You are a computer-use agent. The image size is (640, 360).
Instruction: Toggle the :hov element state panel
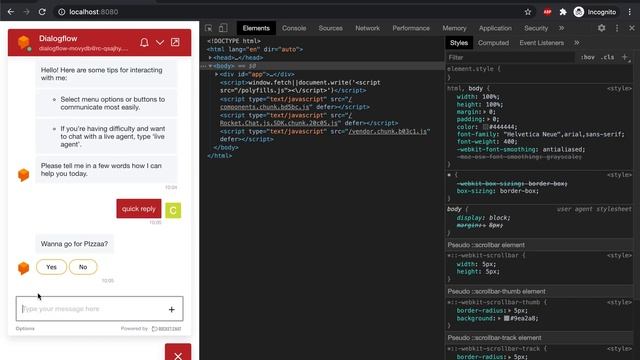pos(587,58)
